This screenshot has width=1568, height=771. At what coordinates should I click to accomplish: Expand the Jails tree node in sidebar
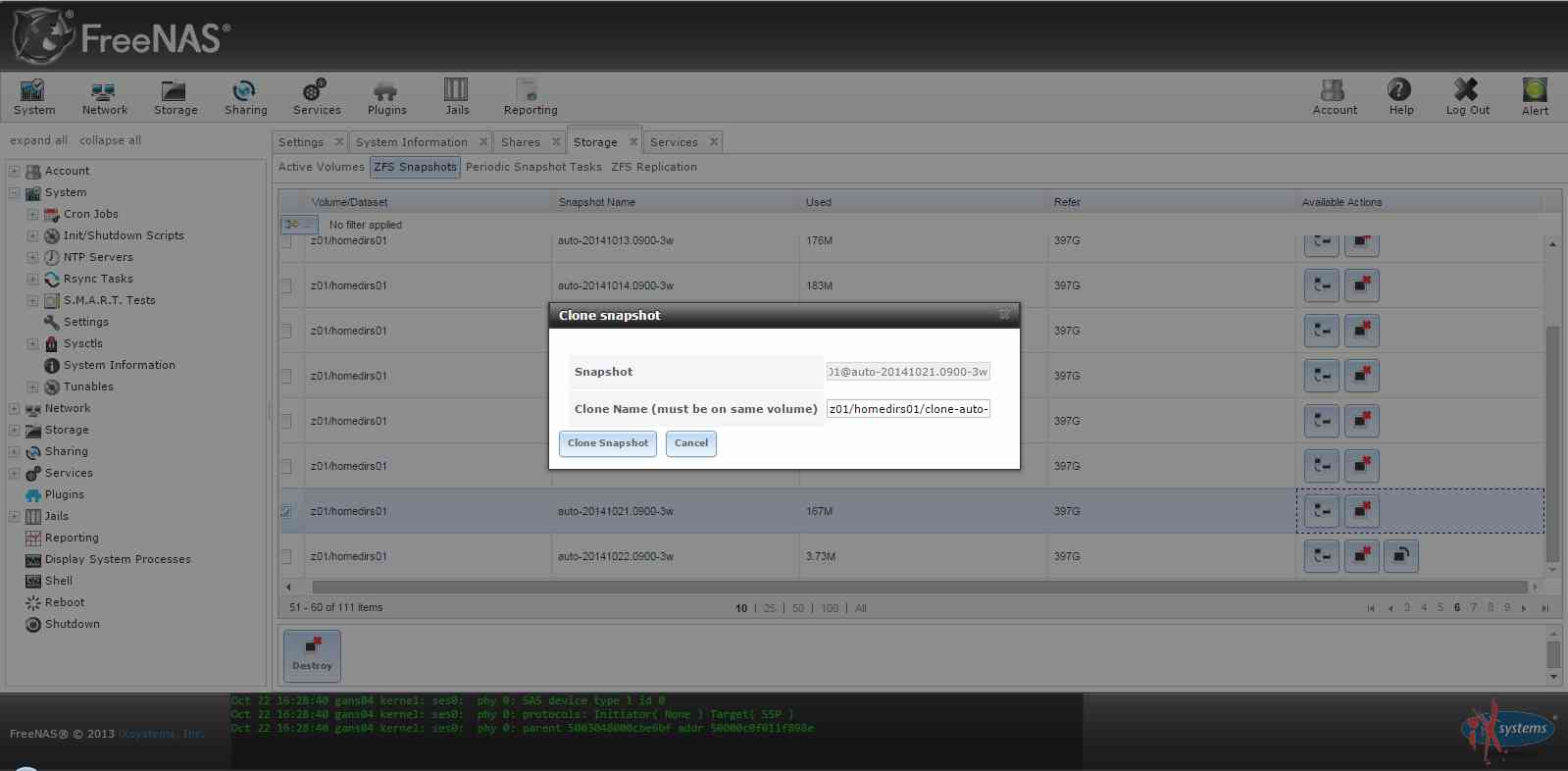pos(14,516)
